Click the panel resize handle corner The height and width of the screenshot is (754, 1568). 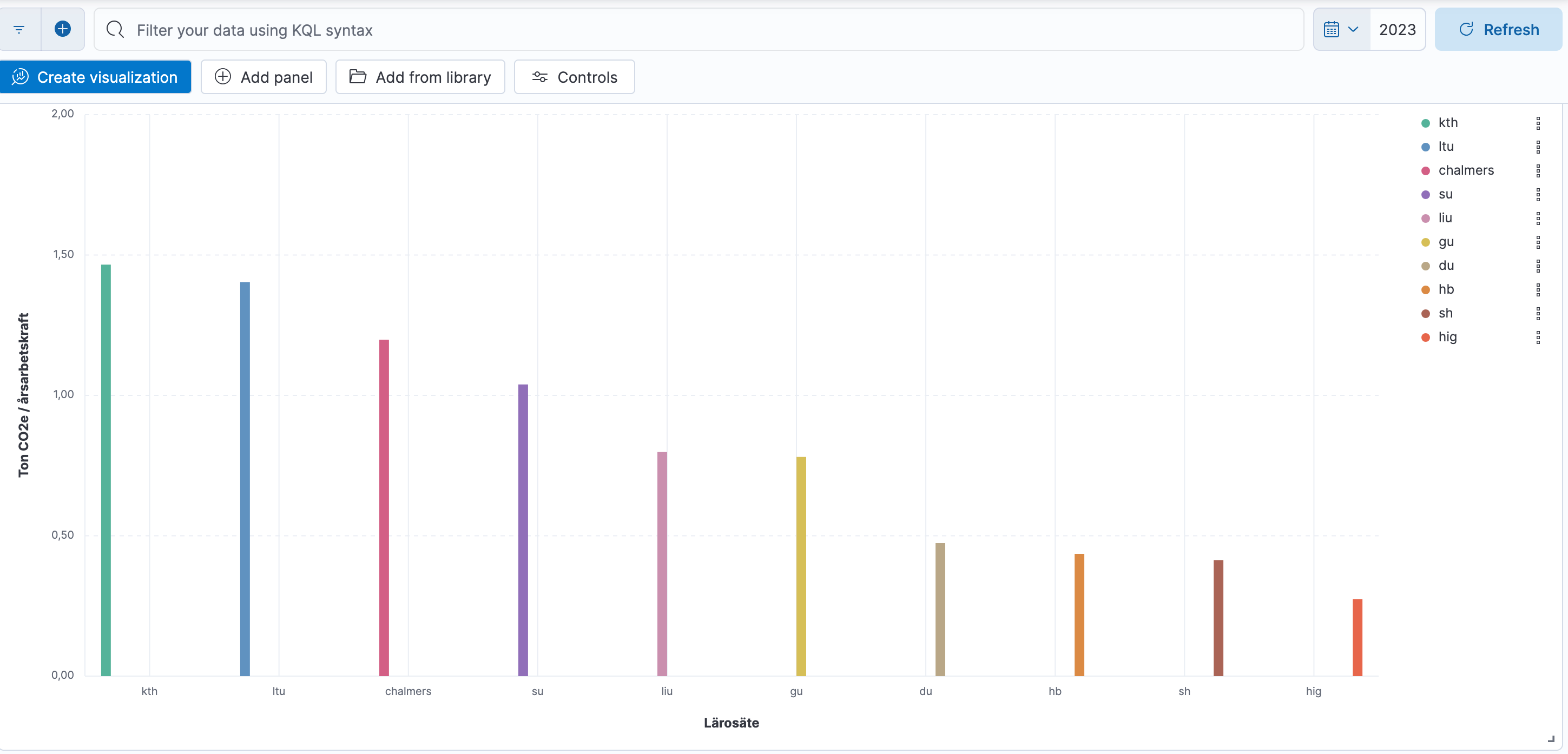(x=1551, y=739)
